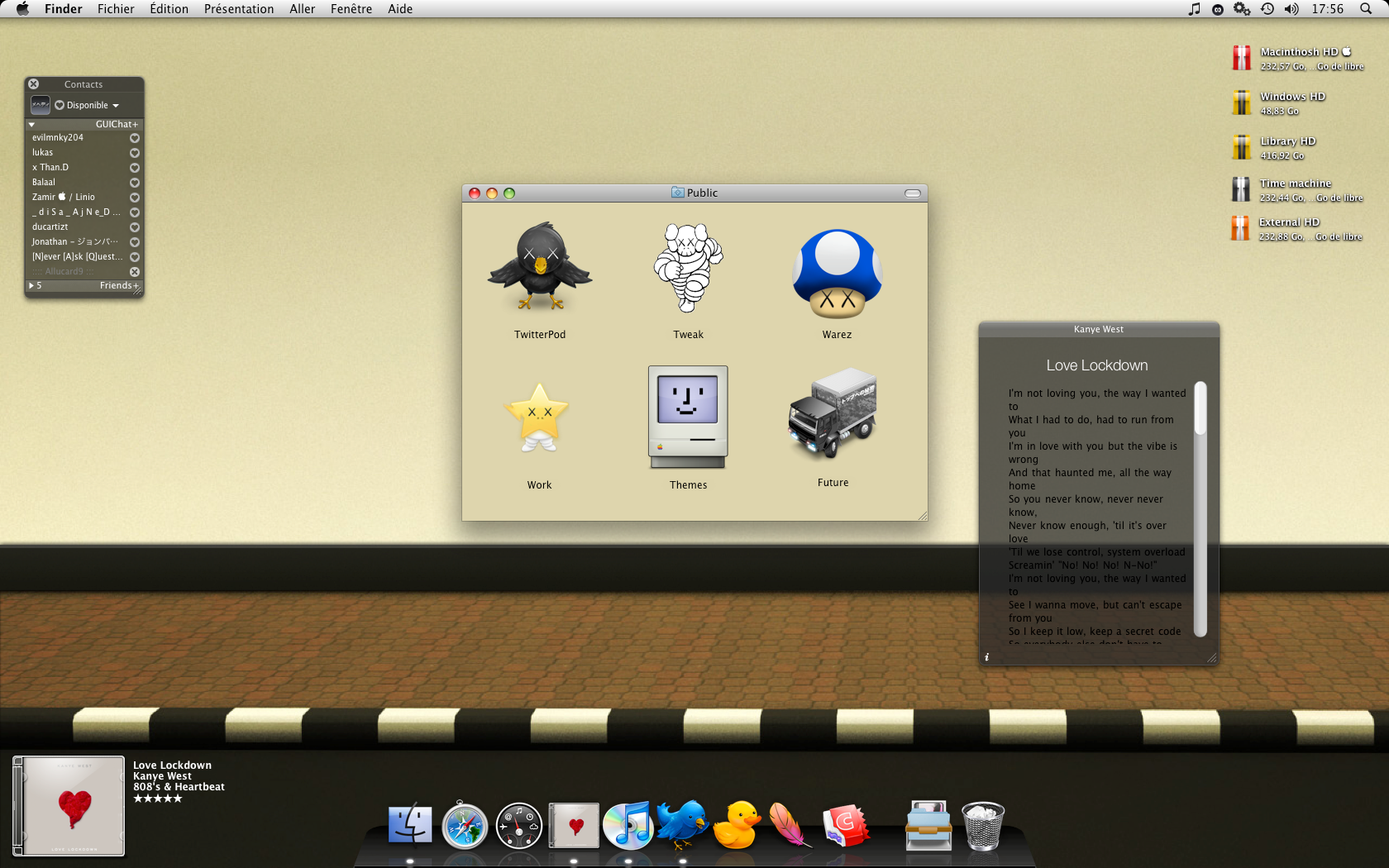
Task: Open the Tweak folder icon
Action: (688, 268)
